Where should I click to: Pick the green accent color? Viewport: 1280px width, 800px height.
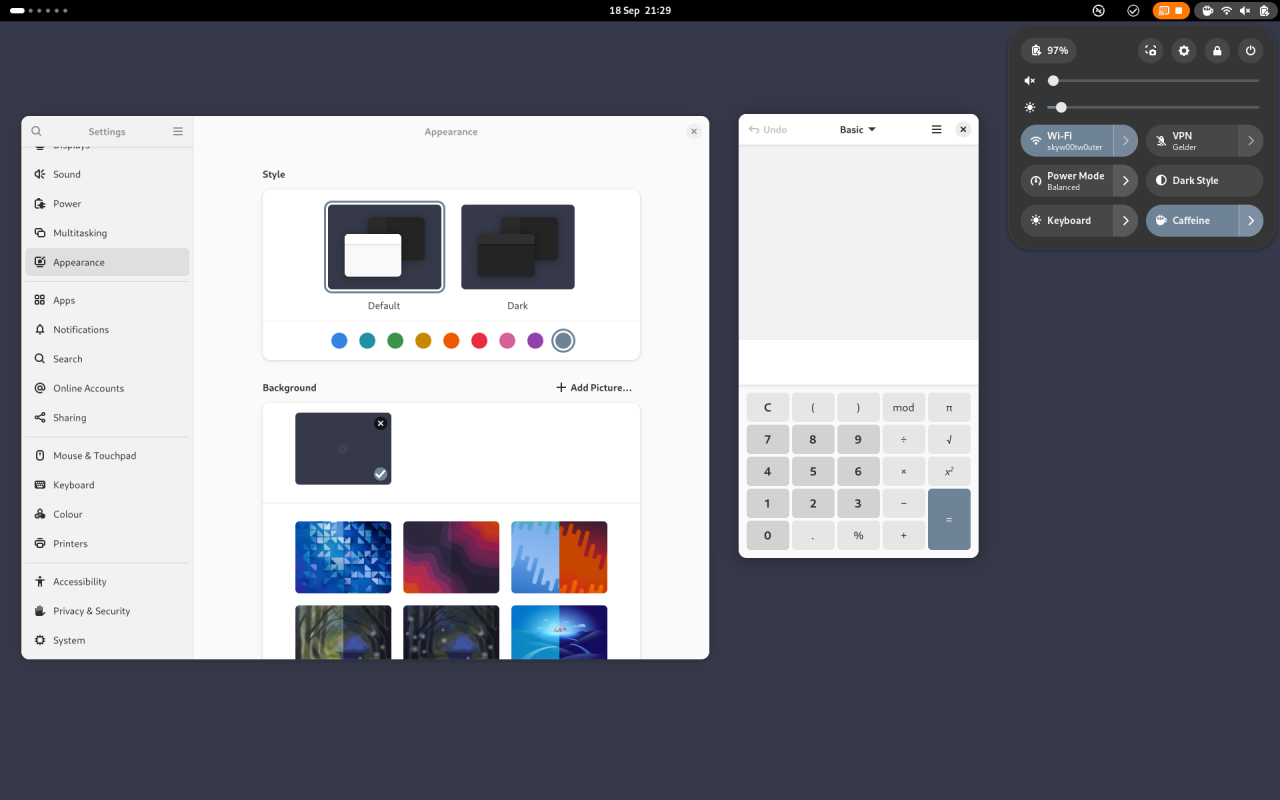coord(395,340)
